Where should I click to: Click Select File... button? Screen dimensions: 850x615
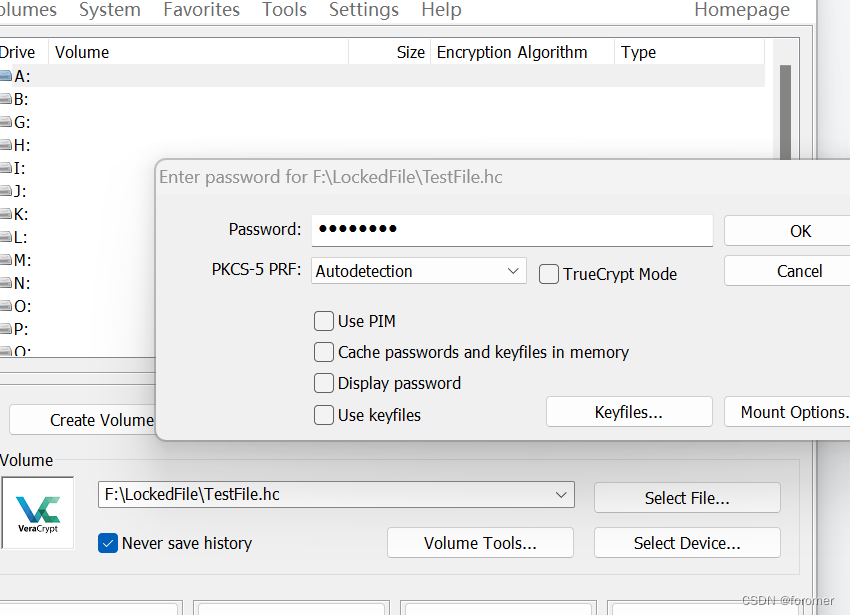(x=687, y=498)
